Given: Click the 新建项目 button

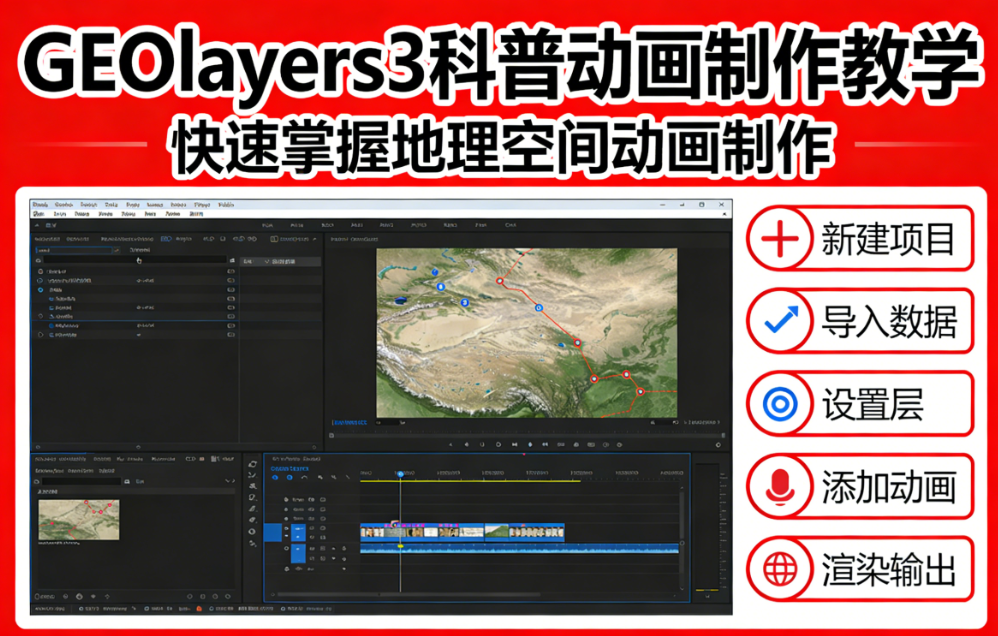Looking at the screenshot, I should point(860,239).
